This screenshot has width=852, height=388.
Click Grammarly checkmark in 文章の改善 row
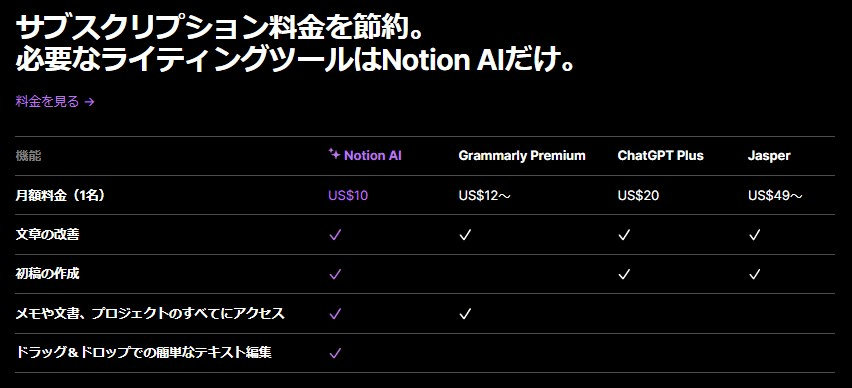pos(465,235)
